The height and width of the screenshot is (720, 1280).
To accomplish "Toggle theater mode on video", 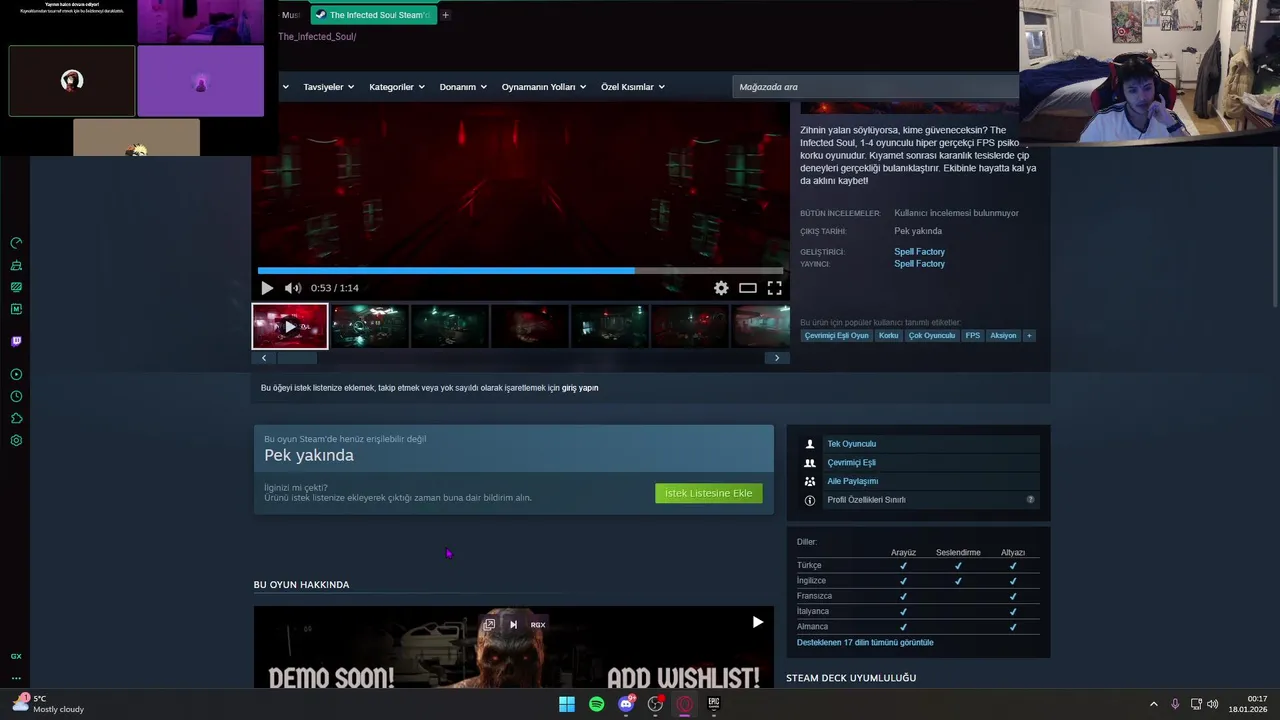I will [x=748, y=288].
